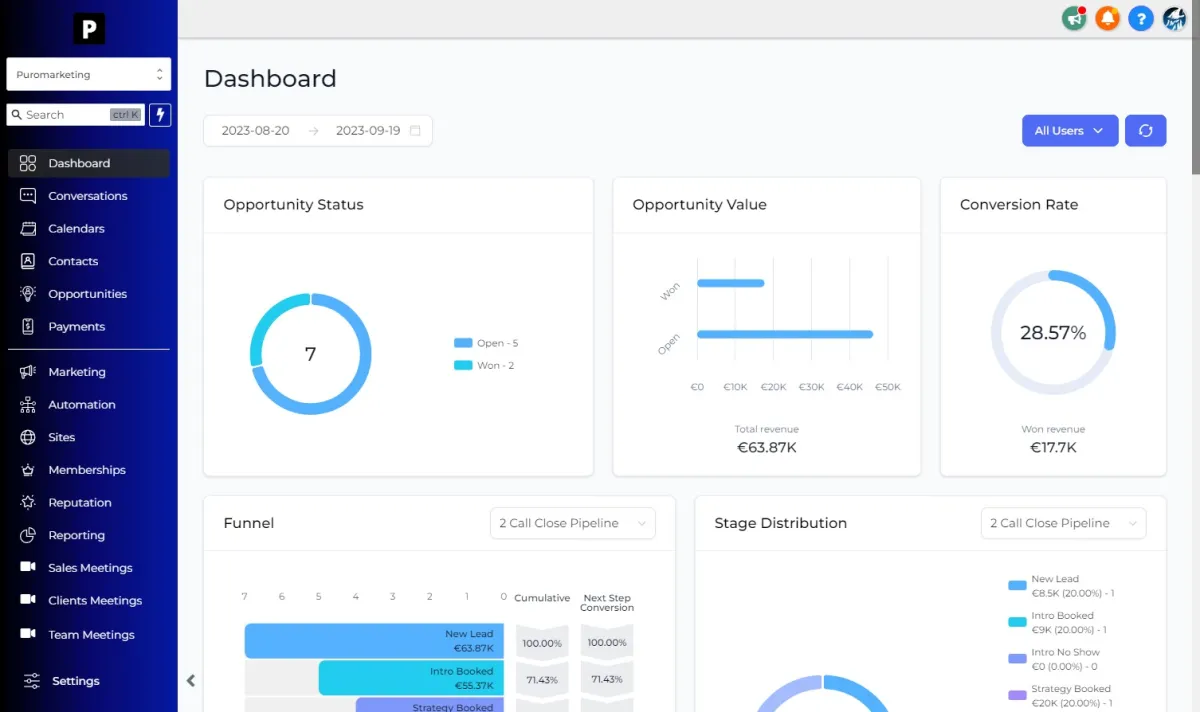Launch quick actions with the lightning bolt
This screenshot has width=1200, height=712.
pyautogui.click(x=160, y=114)
